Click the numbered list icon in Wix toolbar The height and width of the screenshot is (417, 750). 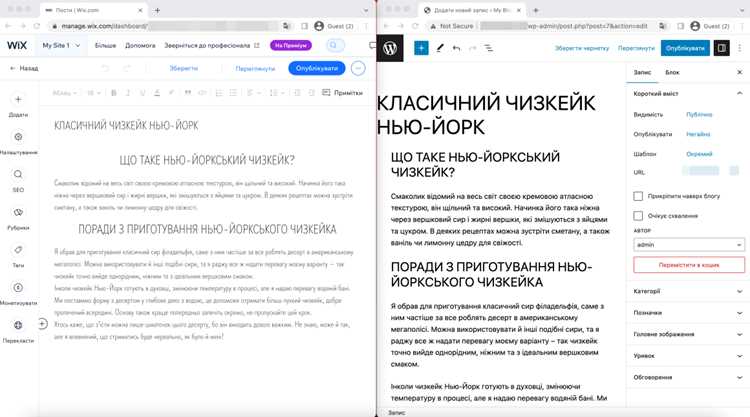click(219, 93)
